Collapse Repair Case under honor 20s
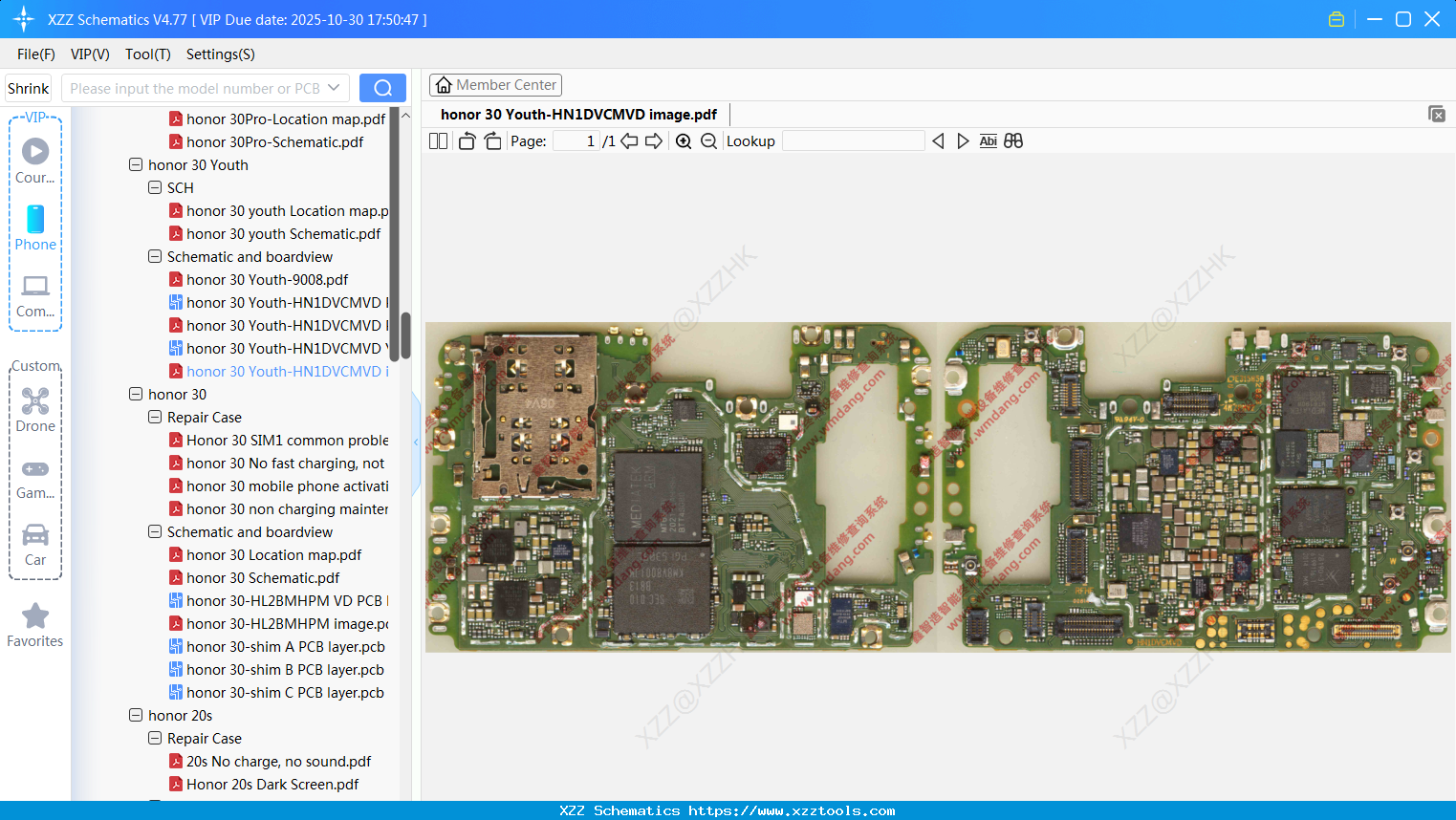This screenshot has height=820, width=1456. pyautogui.click(x=155, y=738)
